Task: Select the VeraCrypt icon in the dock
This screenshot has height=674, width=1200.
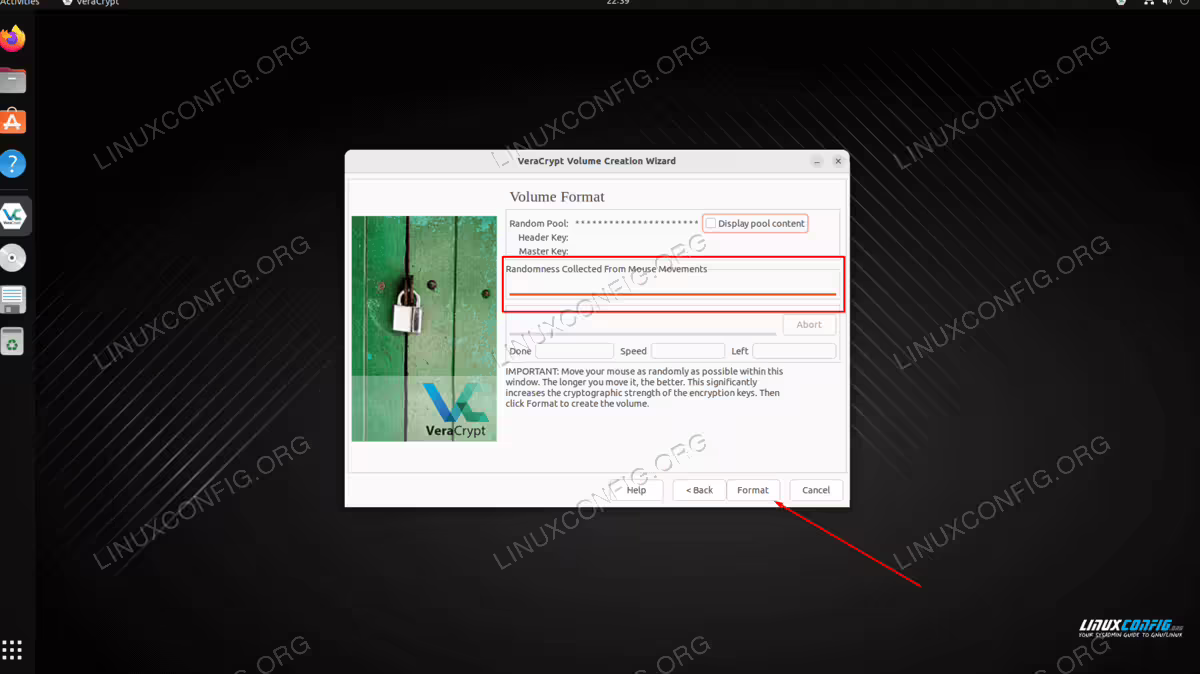Action: 13,216
